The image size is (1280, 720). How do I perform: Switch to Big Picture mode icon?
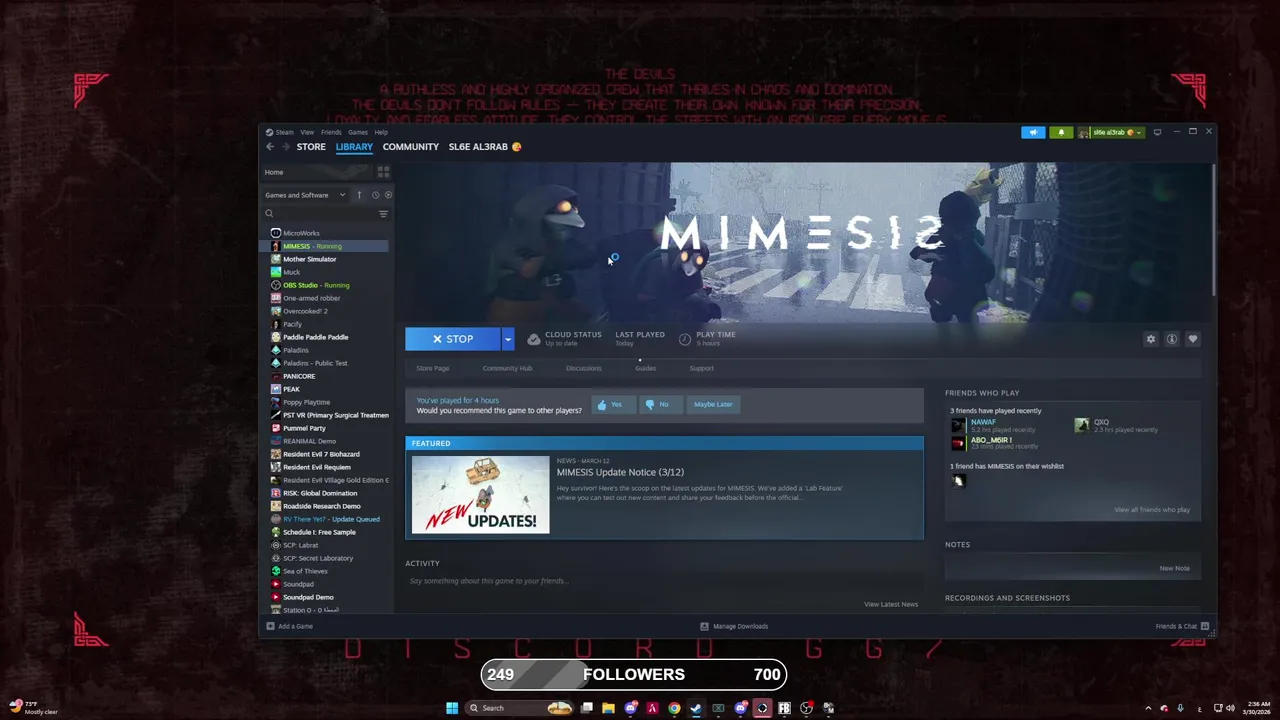[x=1158, y=132]
